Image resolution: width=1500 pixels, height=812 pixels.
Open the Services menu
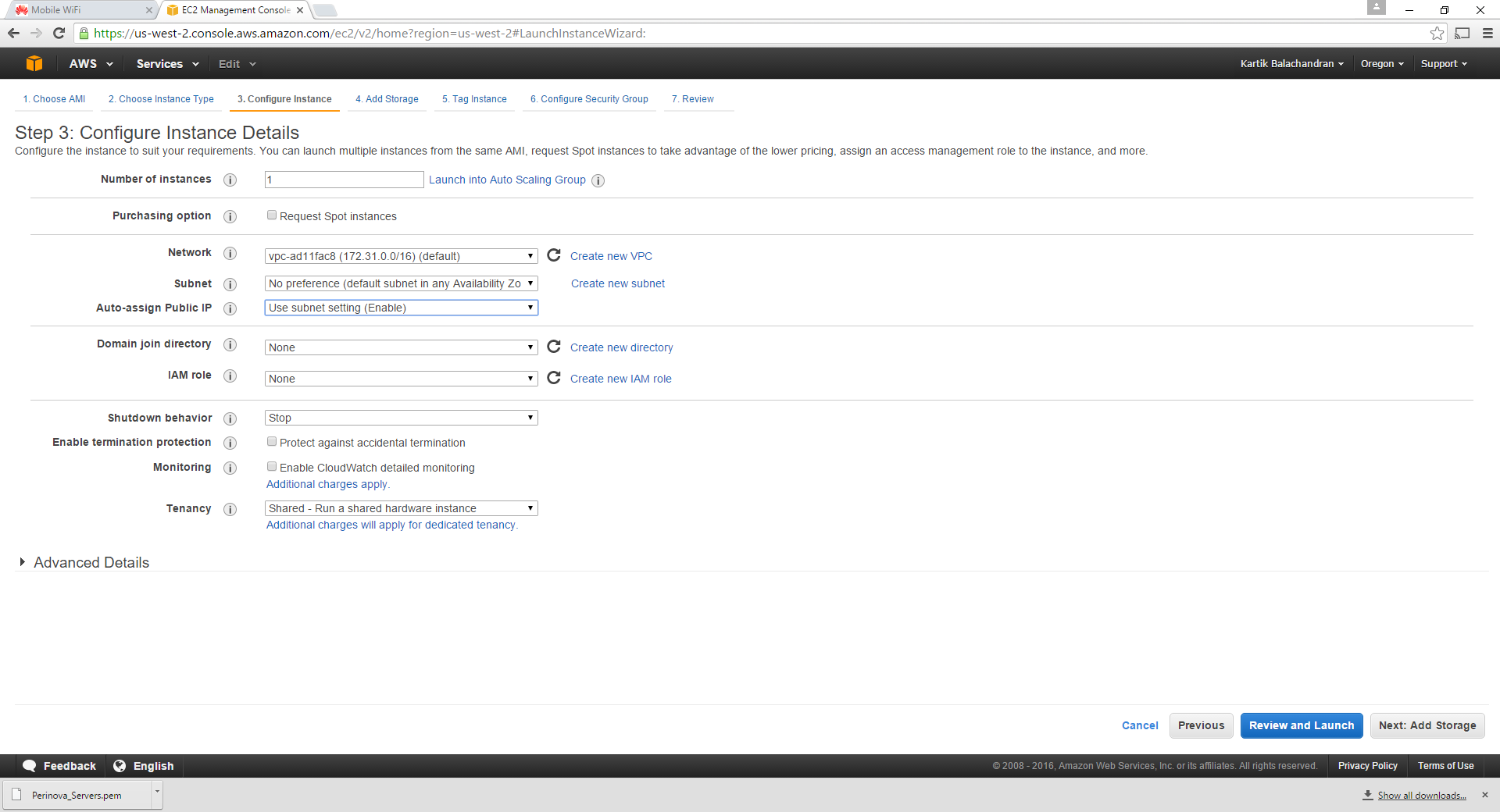tap(167, 63)
